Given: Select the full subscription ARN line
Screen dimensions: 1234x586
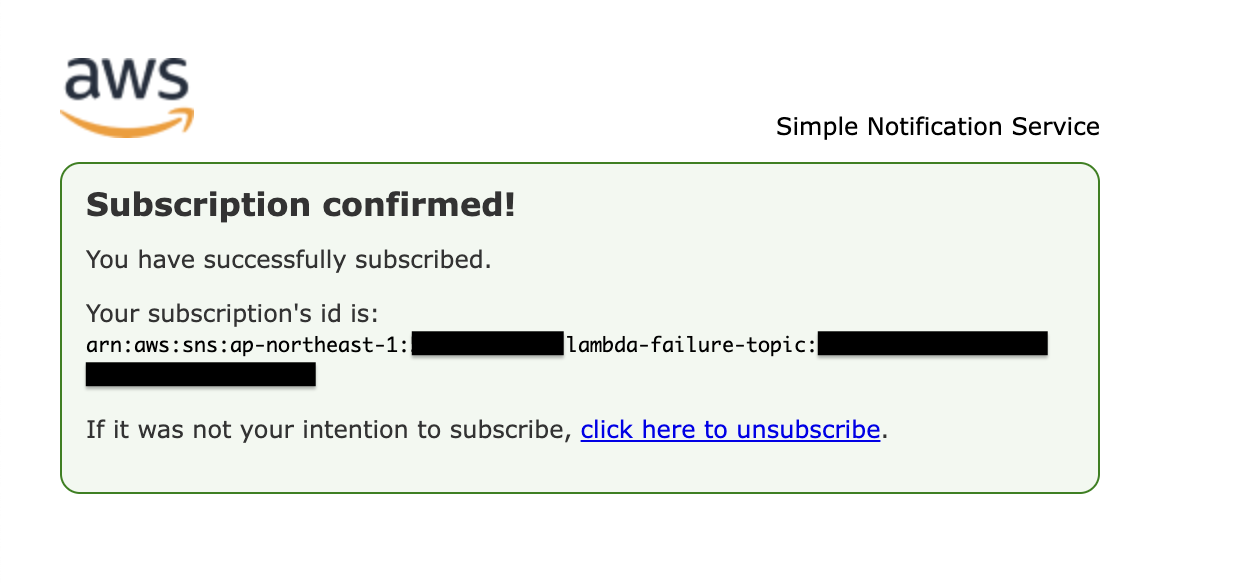Looking at the screenshot, I should [x=566, y=344].
